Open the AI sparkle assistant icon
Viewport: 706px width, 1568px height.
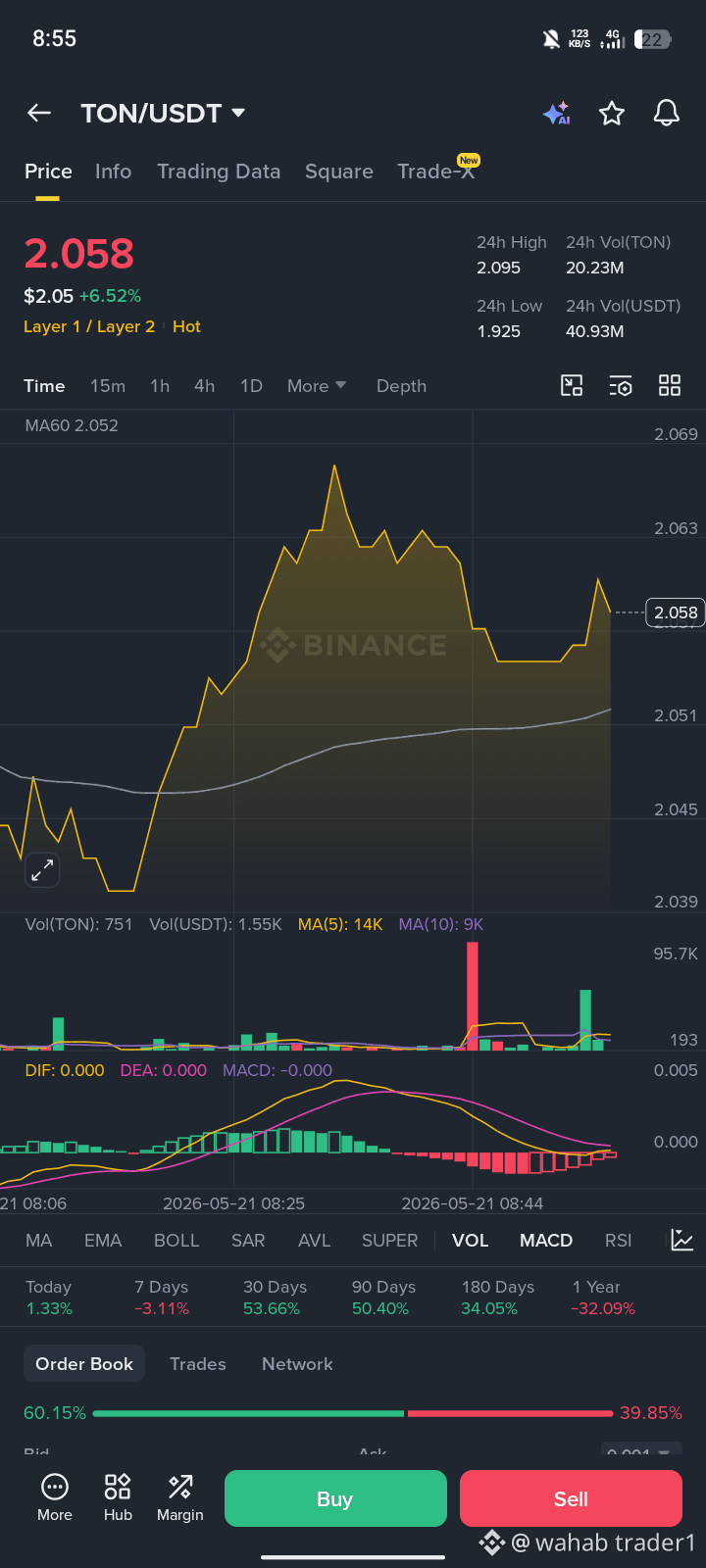click(x=557, y=114)
